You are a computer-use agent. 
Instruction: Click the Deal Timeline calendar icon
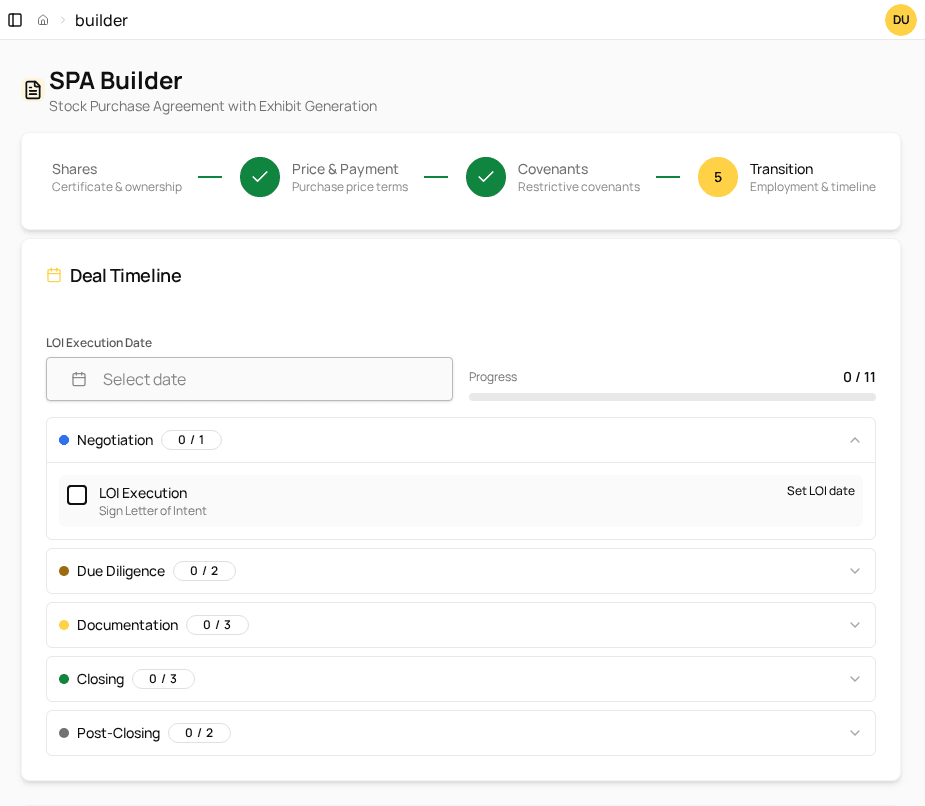(x=54, y=275)
